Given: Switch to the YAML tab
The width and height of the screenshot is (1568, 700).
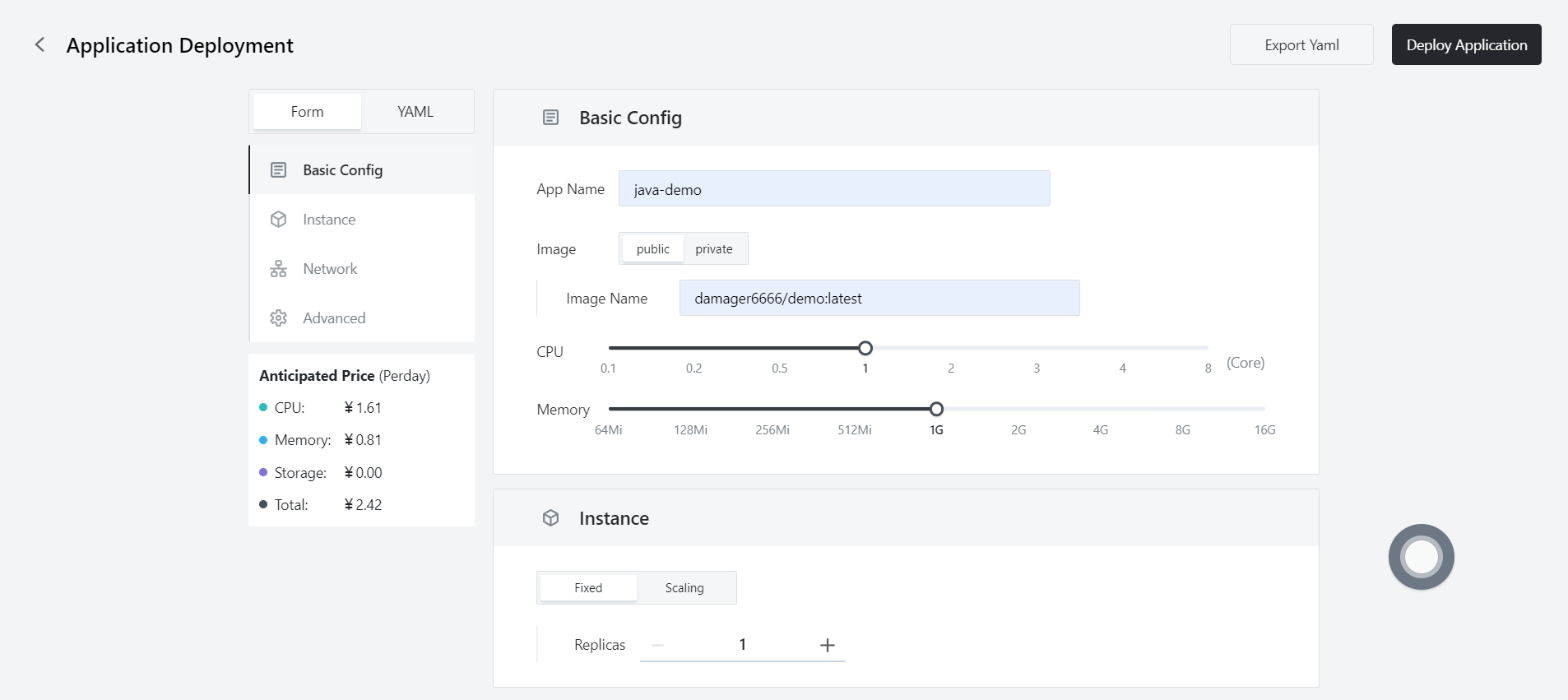Looking at the screenshot, I should pyautogui.click(x=415, y=112).
